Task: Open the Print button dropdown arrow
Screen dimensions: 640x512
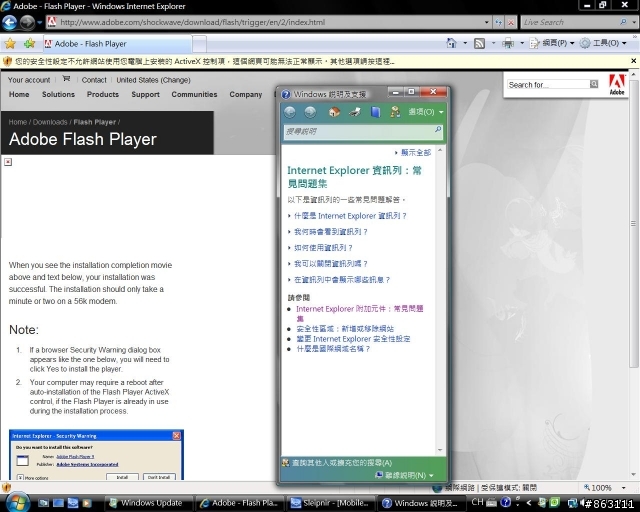Action: pyautogui.click(x=522, y=43)
